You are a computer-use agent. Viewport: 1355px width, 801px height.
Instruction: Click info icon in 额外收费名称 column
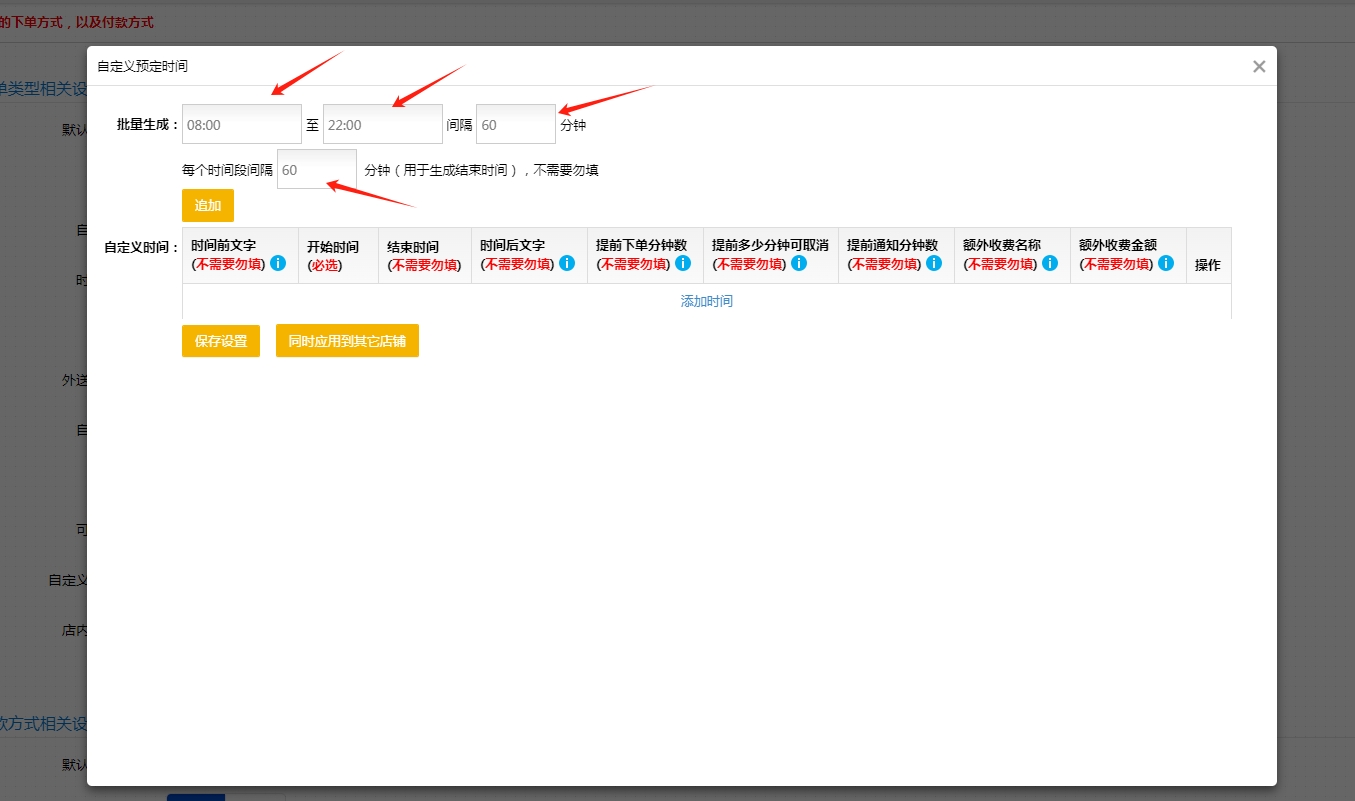(1050, 263)
